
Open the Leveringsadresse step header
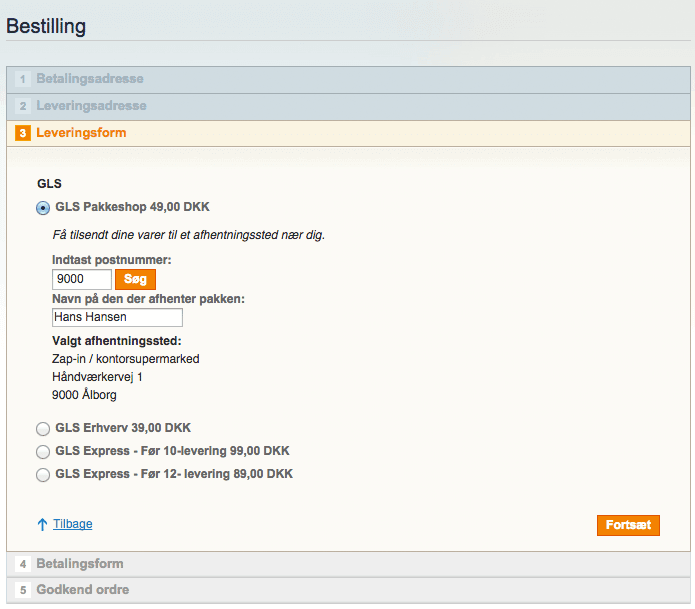(91, 106)
